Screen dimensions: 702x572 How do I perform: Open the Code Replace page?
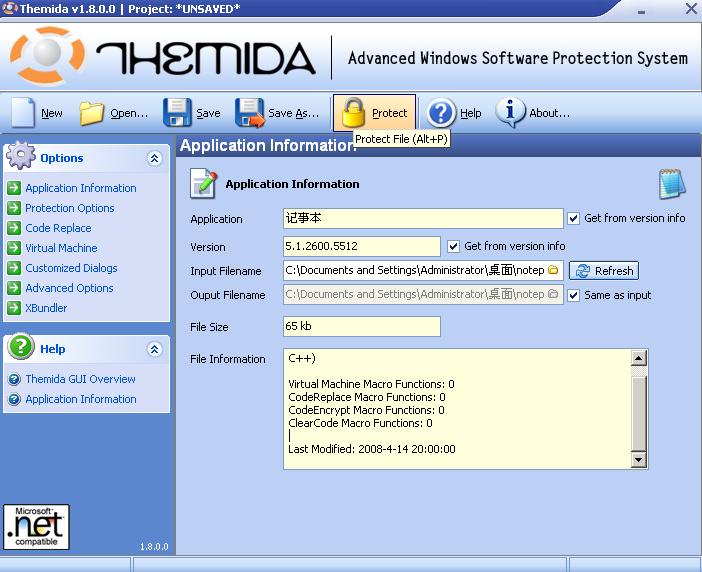coord(58,228)
